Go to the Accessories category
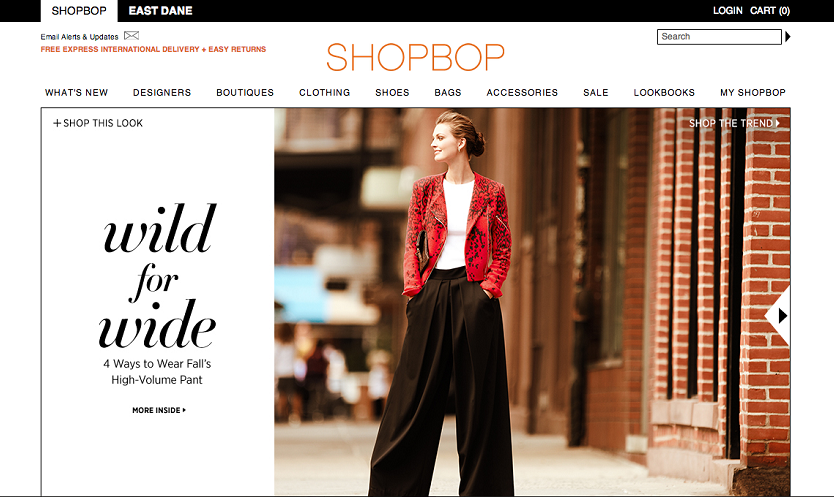This screenshot has width=834, height=497. pyautogui.click(x=522, y=93)
